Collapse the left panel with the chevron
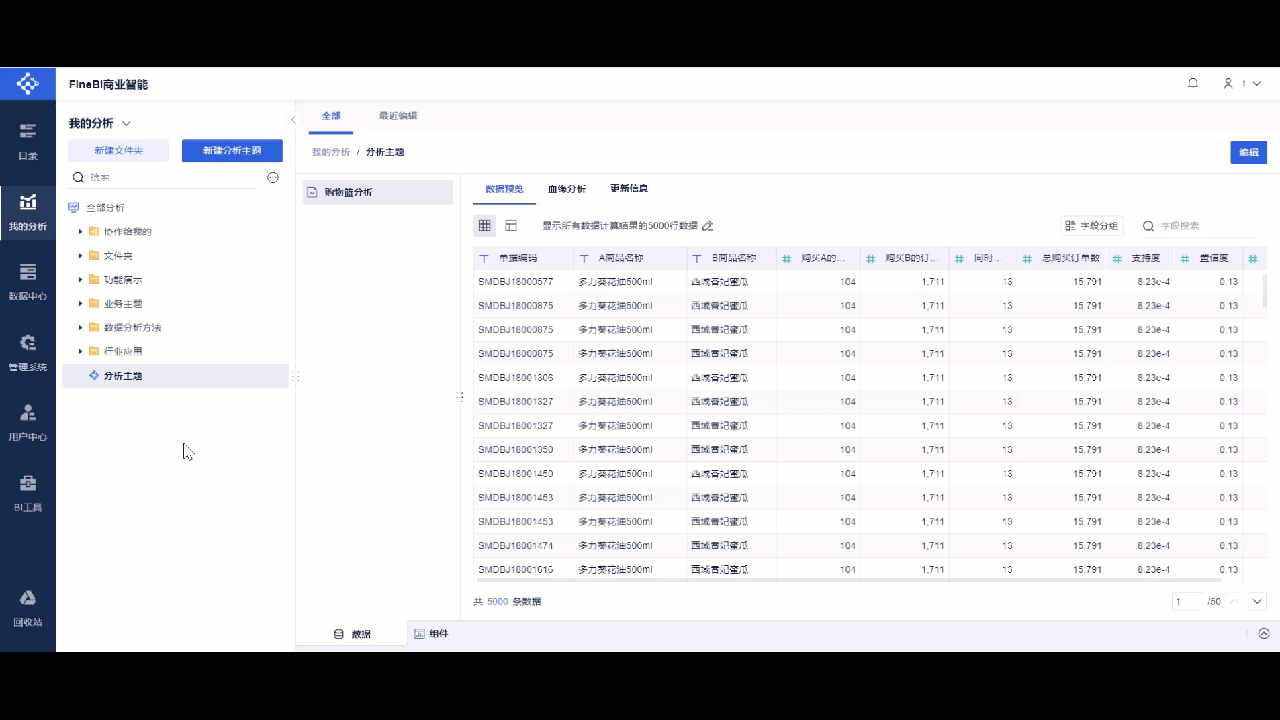The height and width of the screenshot is (720, 1280). [293, 118]
